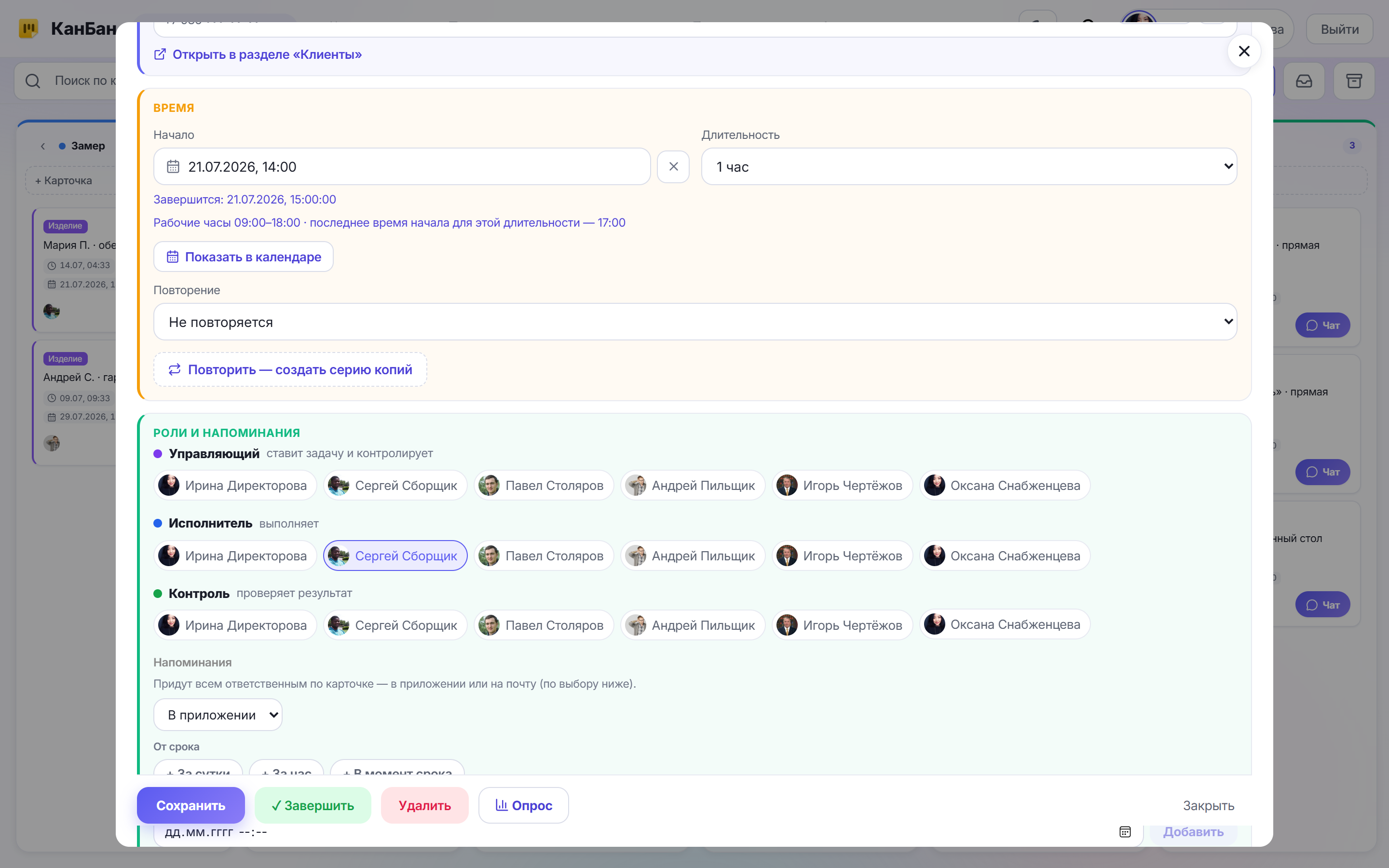
Task: Click the Изделие tag on Мария П. card
Action: [x=65, y=226]
